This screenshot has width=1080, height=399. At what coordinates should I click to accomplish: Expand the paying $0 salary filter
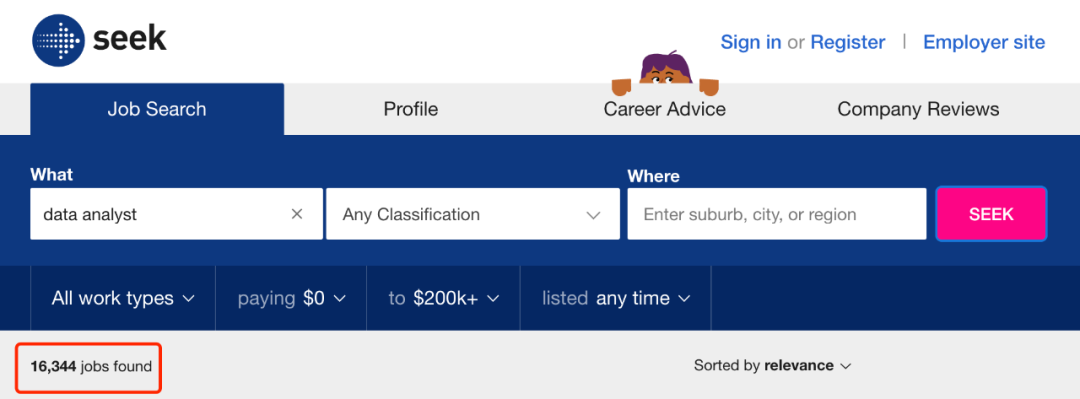[291, 298]
